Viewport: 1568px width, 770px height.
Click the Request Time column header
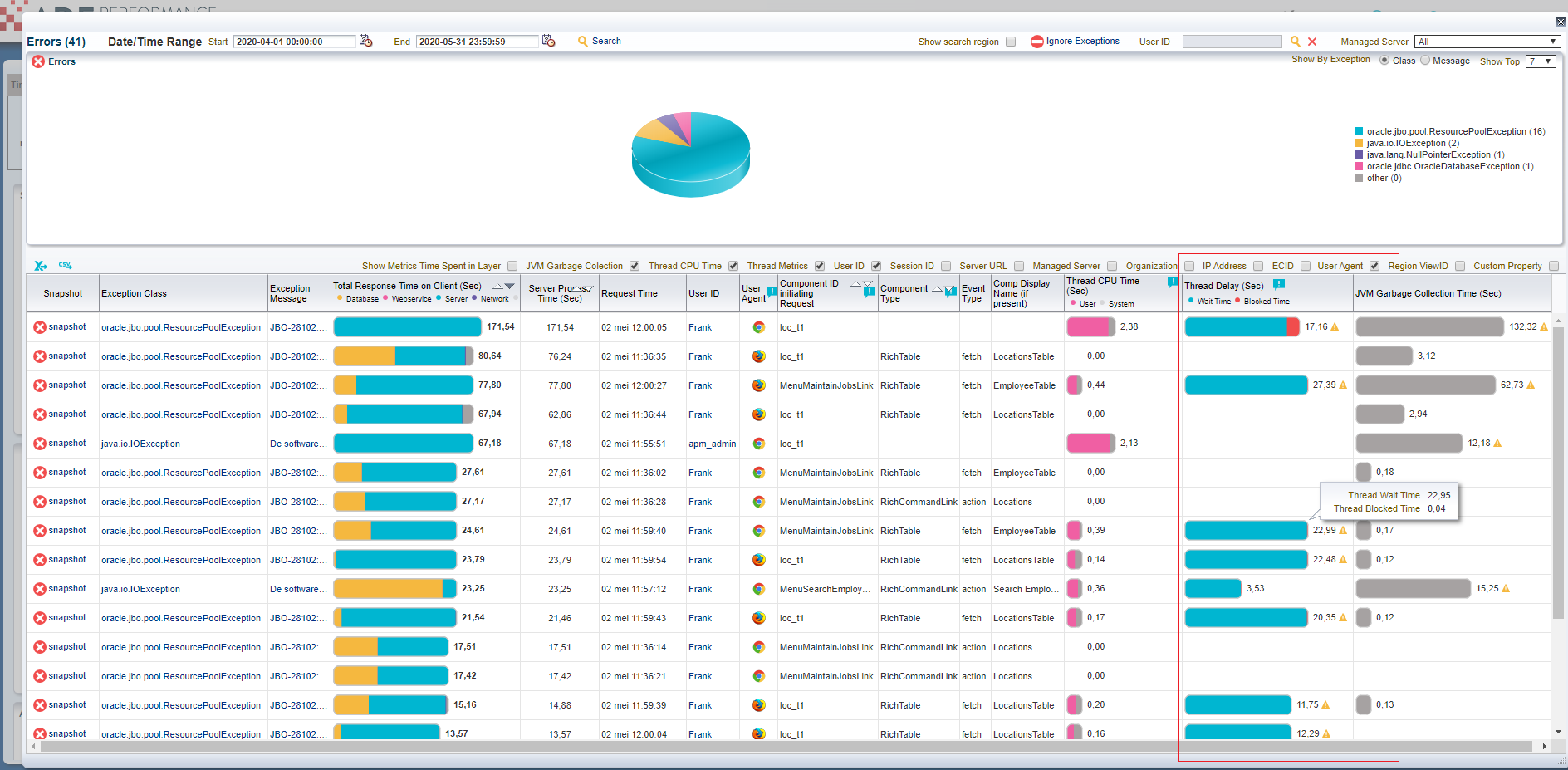pos(630,293)
